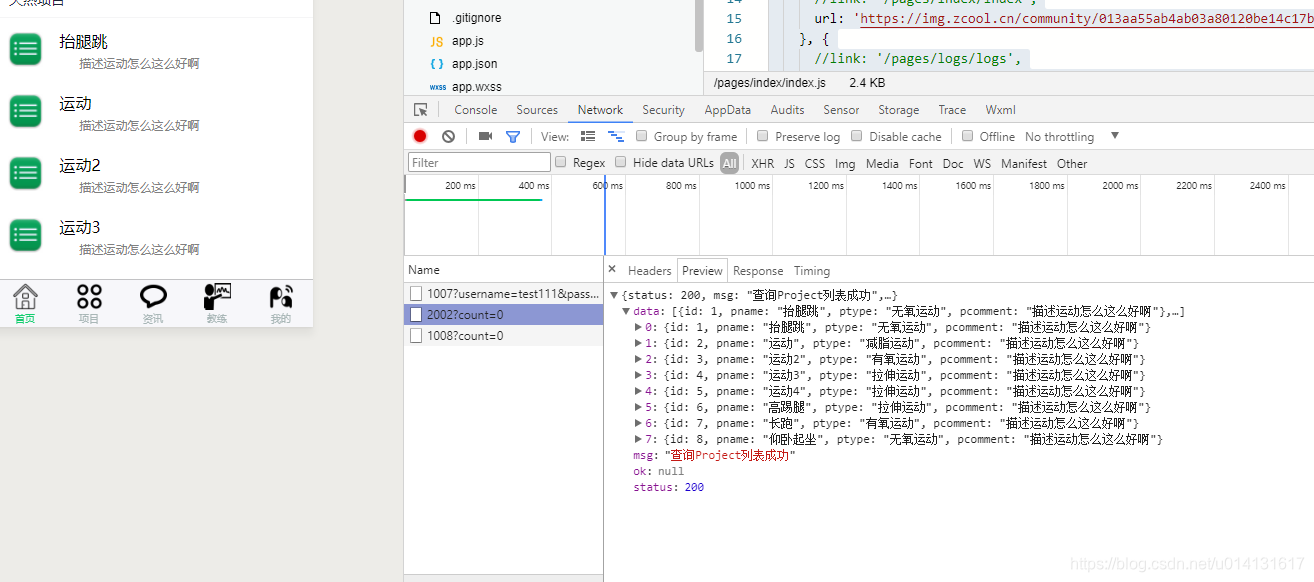This screenshot has width=1314, height=582.
Task: Enable Group by frame checkbox
Action: (x=642, y=136)
